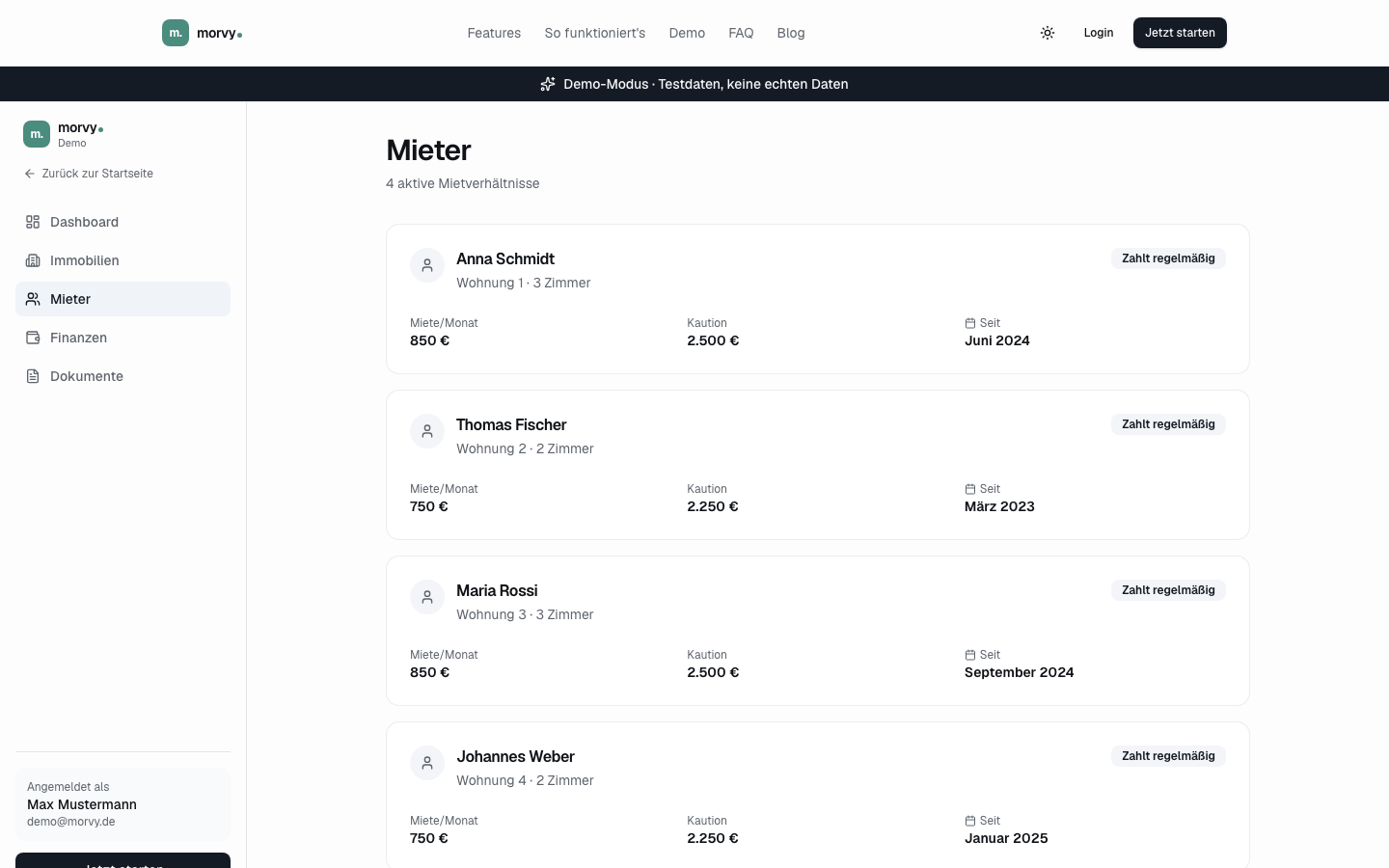Click Thomas Fischer's avatar icon
Screen dimensions: 1389x868
tap(427, 431)
